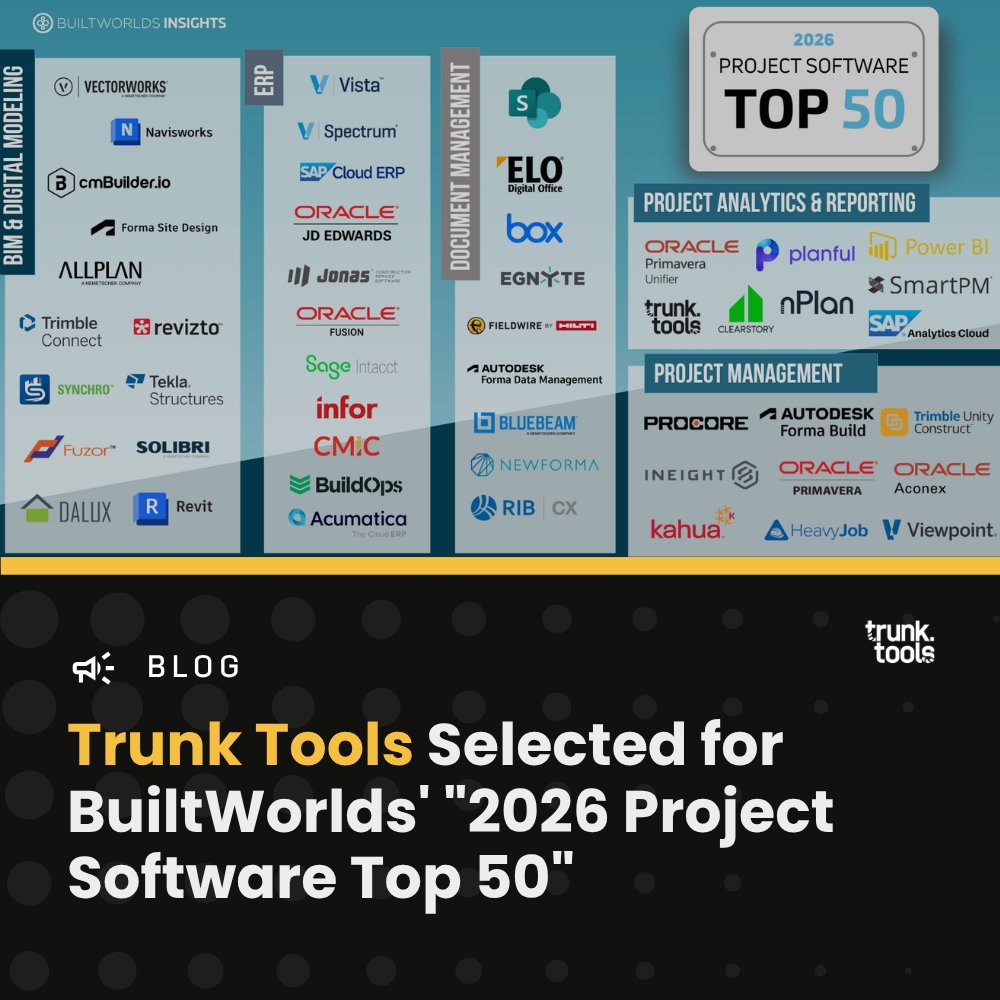Viewport: 1000px width, 1000px height.
Task: Click the HeavyJob logo
Action: (816, 530)
